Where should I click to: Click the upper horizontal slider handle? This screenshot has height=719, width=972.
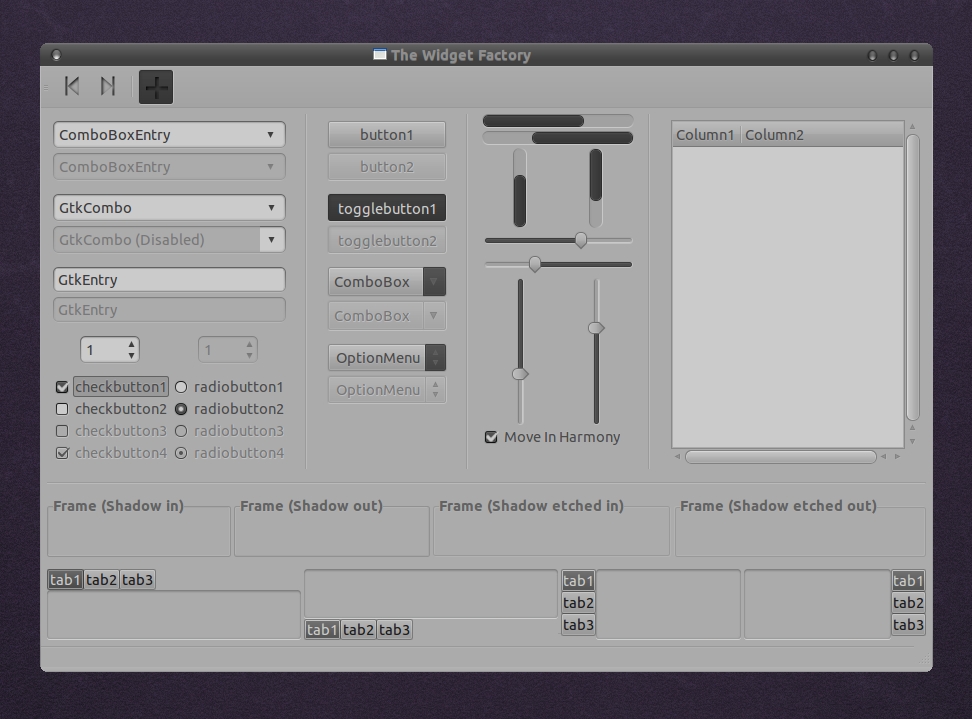tap(581, 240)
